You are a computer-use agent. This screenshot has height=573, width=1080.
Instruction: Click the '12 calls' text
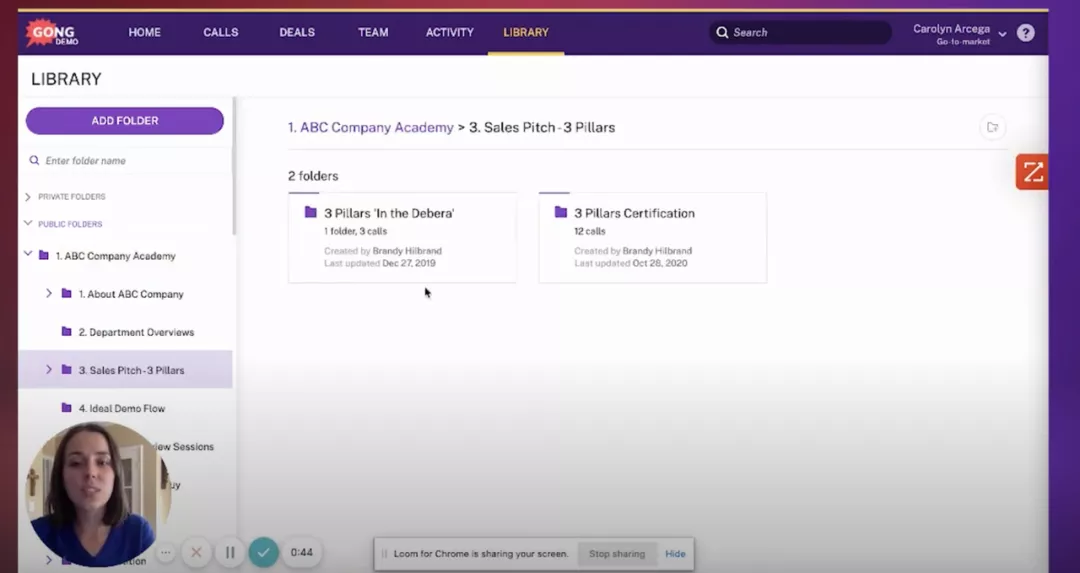[590, 231]
